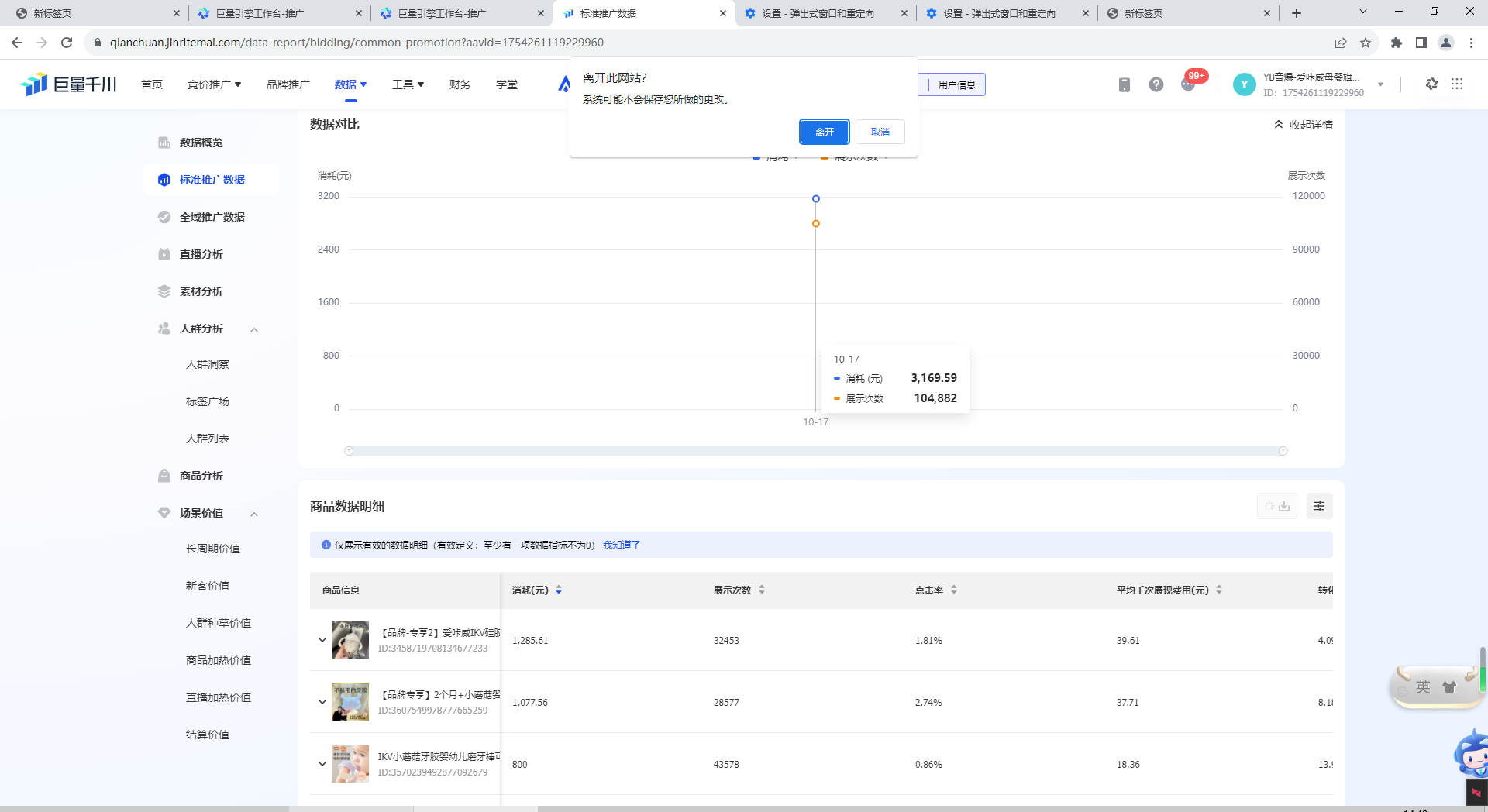This screenshot has height=812, width=1488.
Task: Open browser extensions puzzle icon
Action: click(x=1396, y=43)
